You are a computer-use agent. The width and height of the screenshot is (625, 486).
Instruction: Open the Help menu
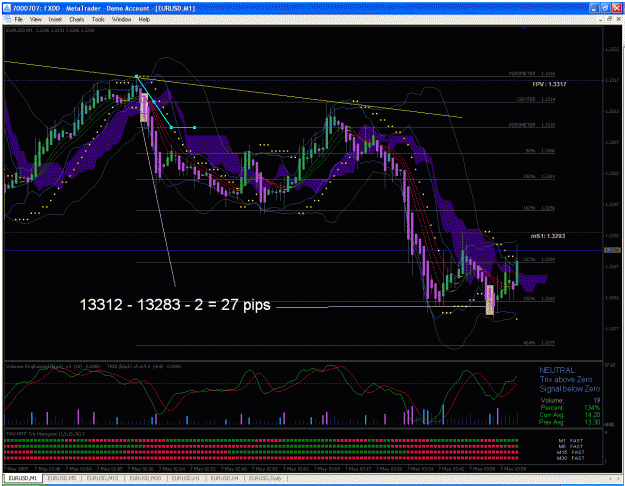(x=144, y=19)
